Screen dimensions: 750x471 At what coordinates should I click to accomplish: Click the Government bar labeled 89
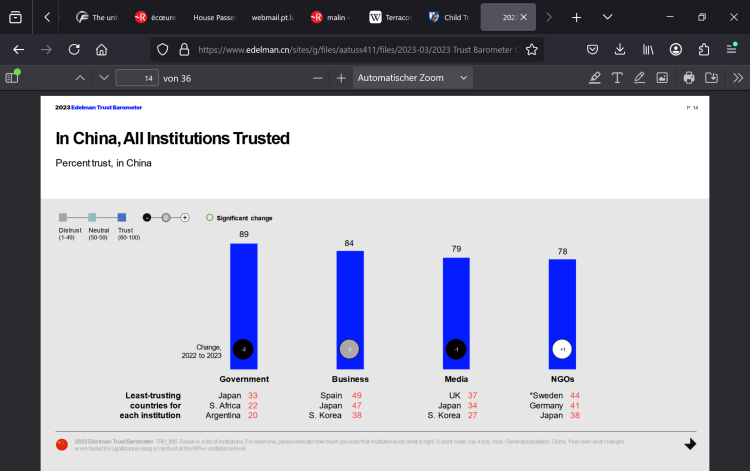[x=244, y=306]
